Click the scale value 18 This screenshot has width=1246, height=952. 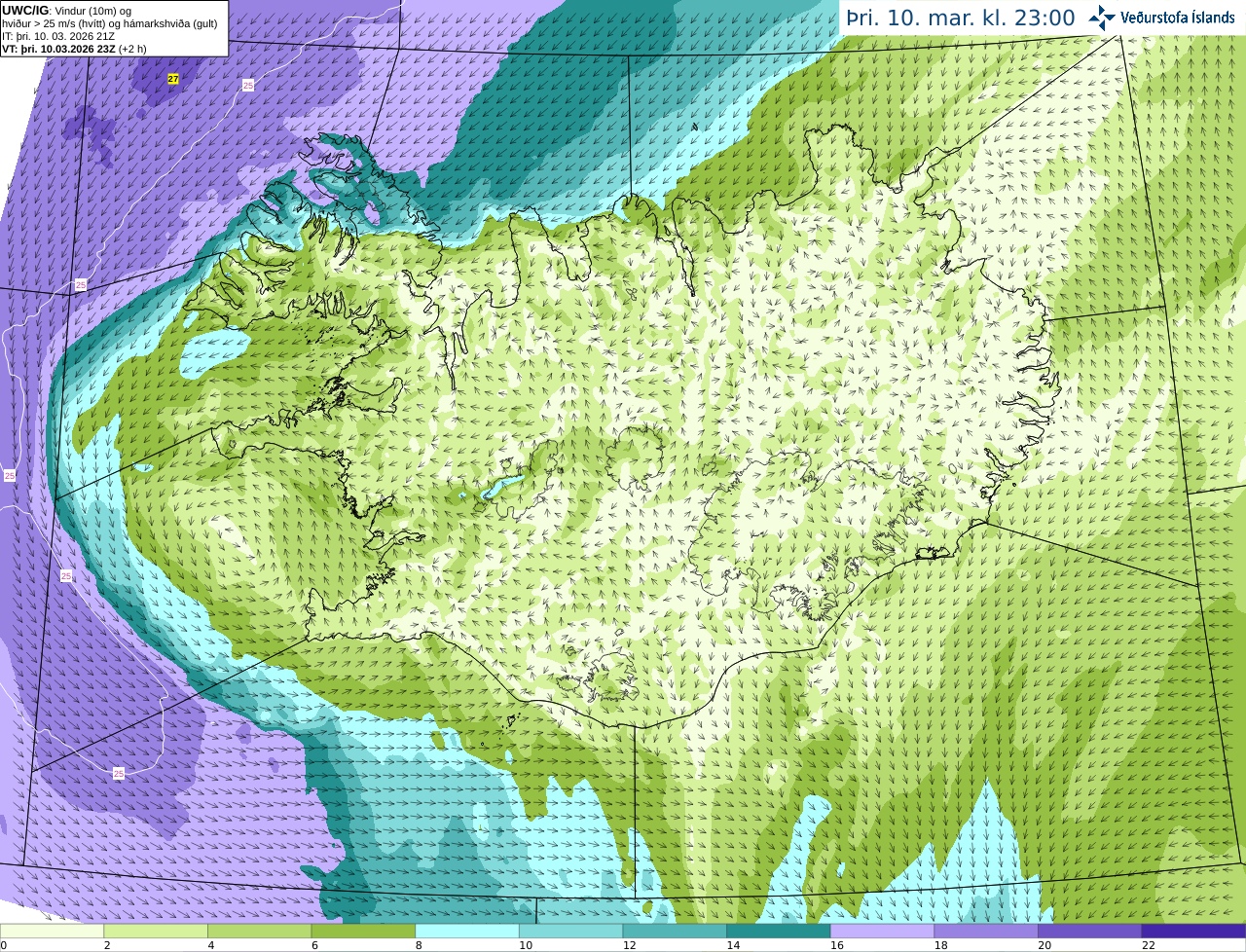pos(940,945)
